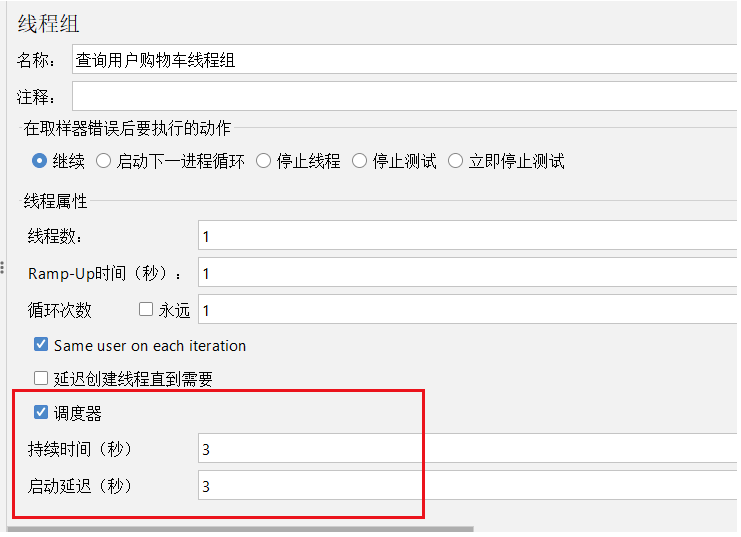Uncheck Same user on each iteration
The height and width of the screenshot is (537, 741).
[41, 344]
